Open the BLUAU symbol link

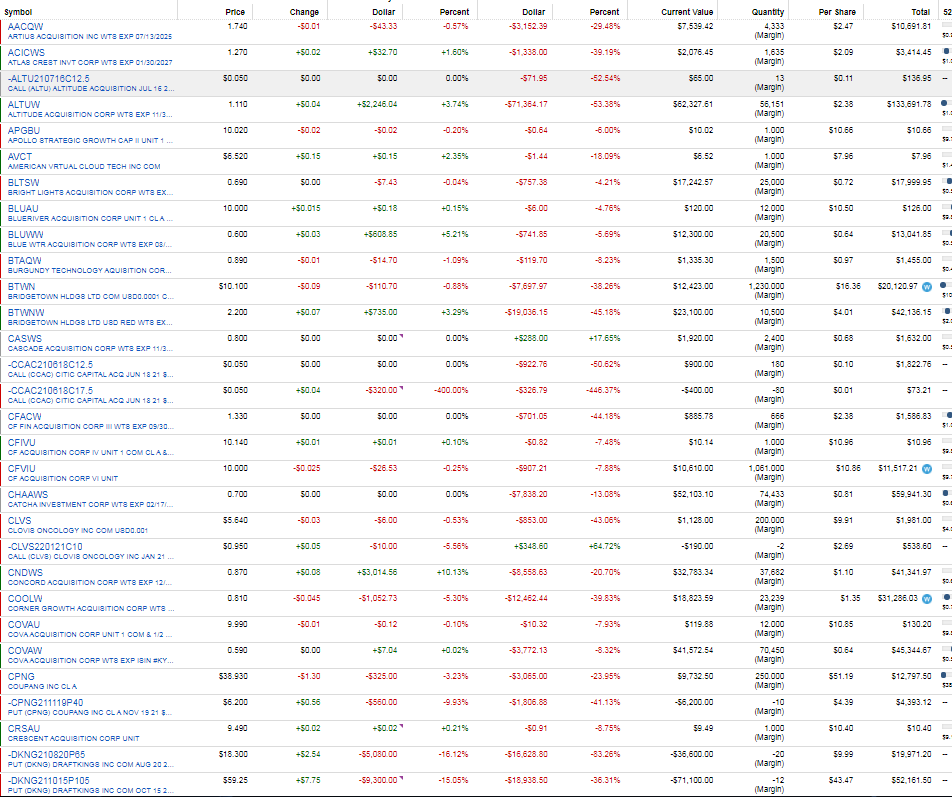tap(23, 209)
